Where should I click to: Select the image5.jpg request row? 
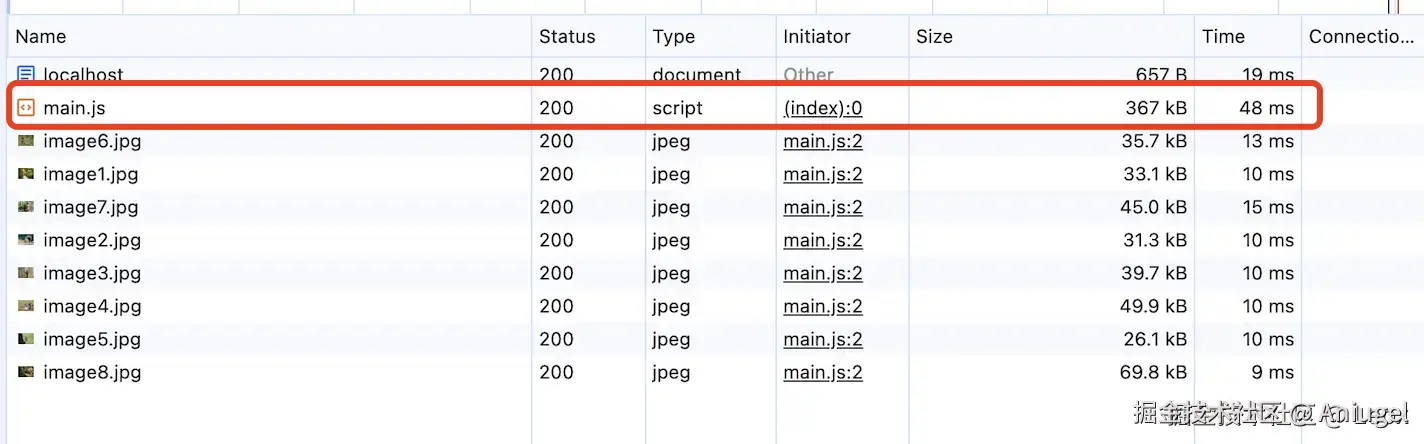[714, 339]
